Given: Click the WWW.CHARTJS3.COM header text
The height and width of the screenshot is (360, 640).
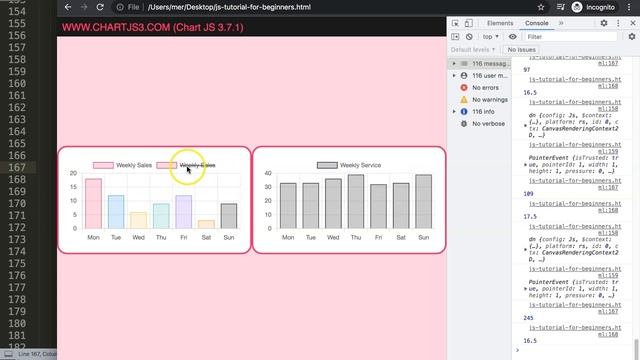Looking at the screenshot, I should [153, 27].
